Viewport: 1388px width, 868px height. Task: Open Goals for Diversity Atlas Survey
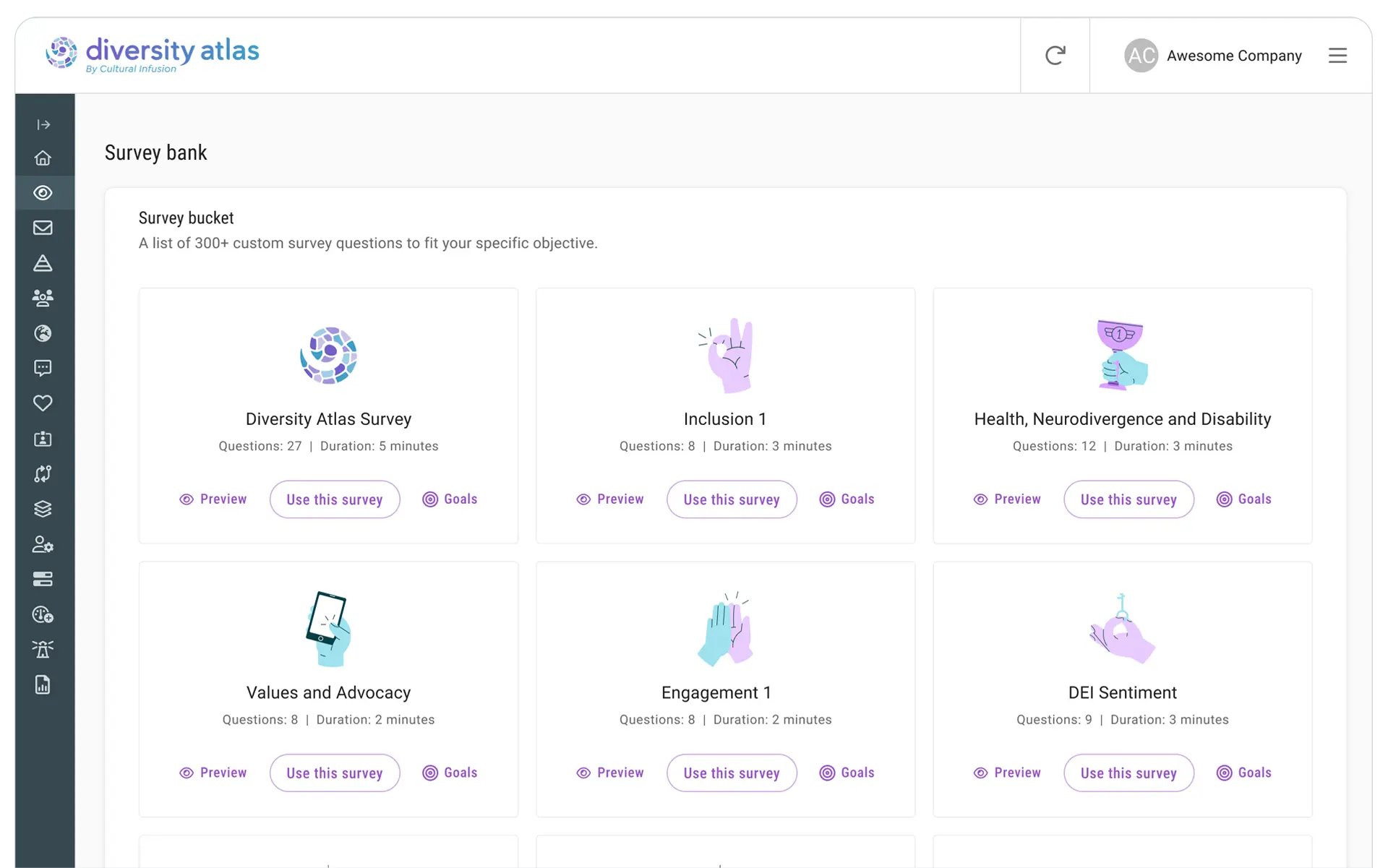pyautogui.click(x=450, y=499)
